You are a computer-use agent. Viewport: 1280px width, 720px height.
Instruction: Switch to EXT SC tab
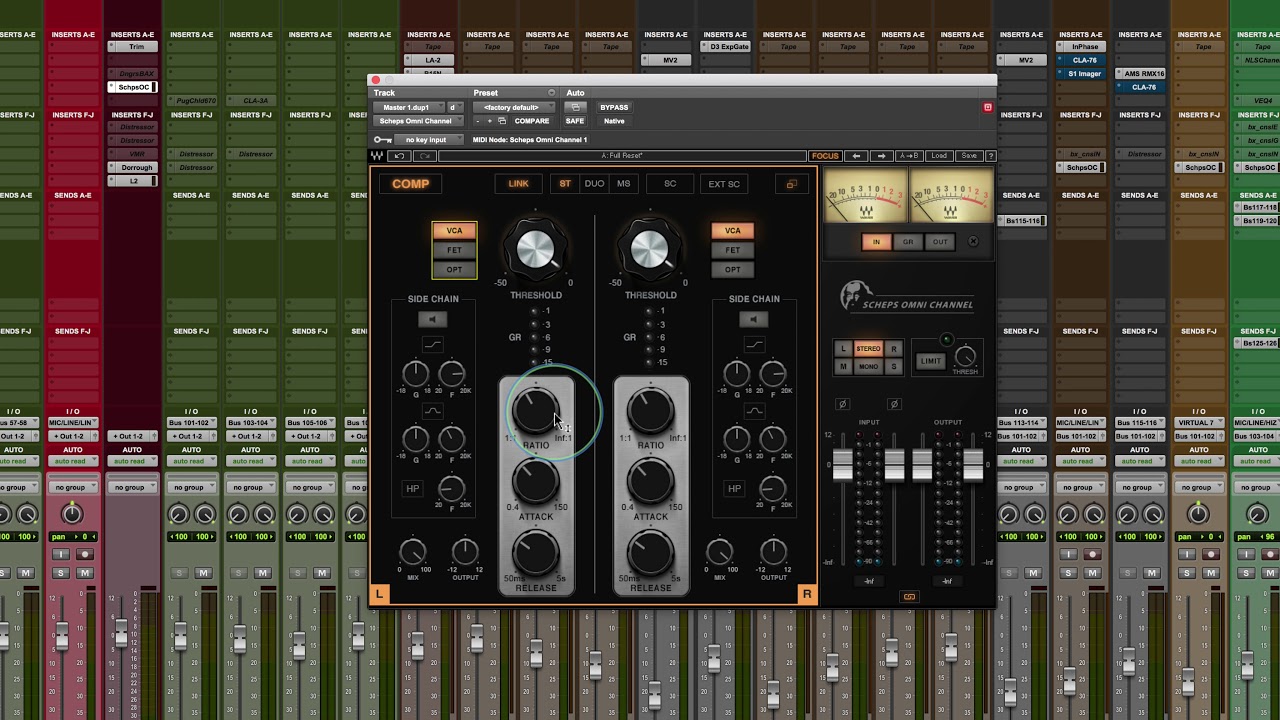(x=724, y=184)
